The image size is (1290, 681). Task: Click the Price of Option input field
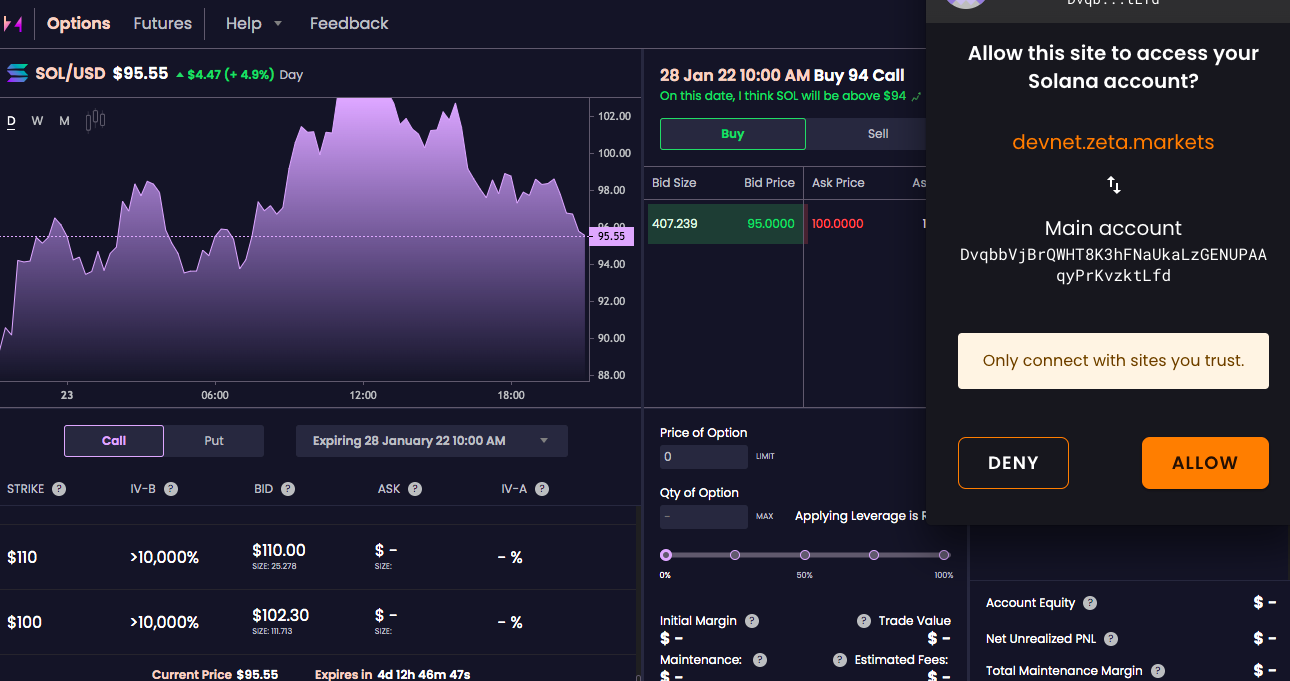[704, 457]
